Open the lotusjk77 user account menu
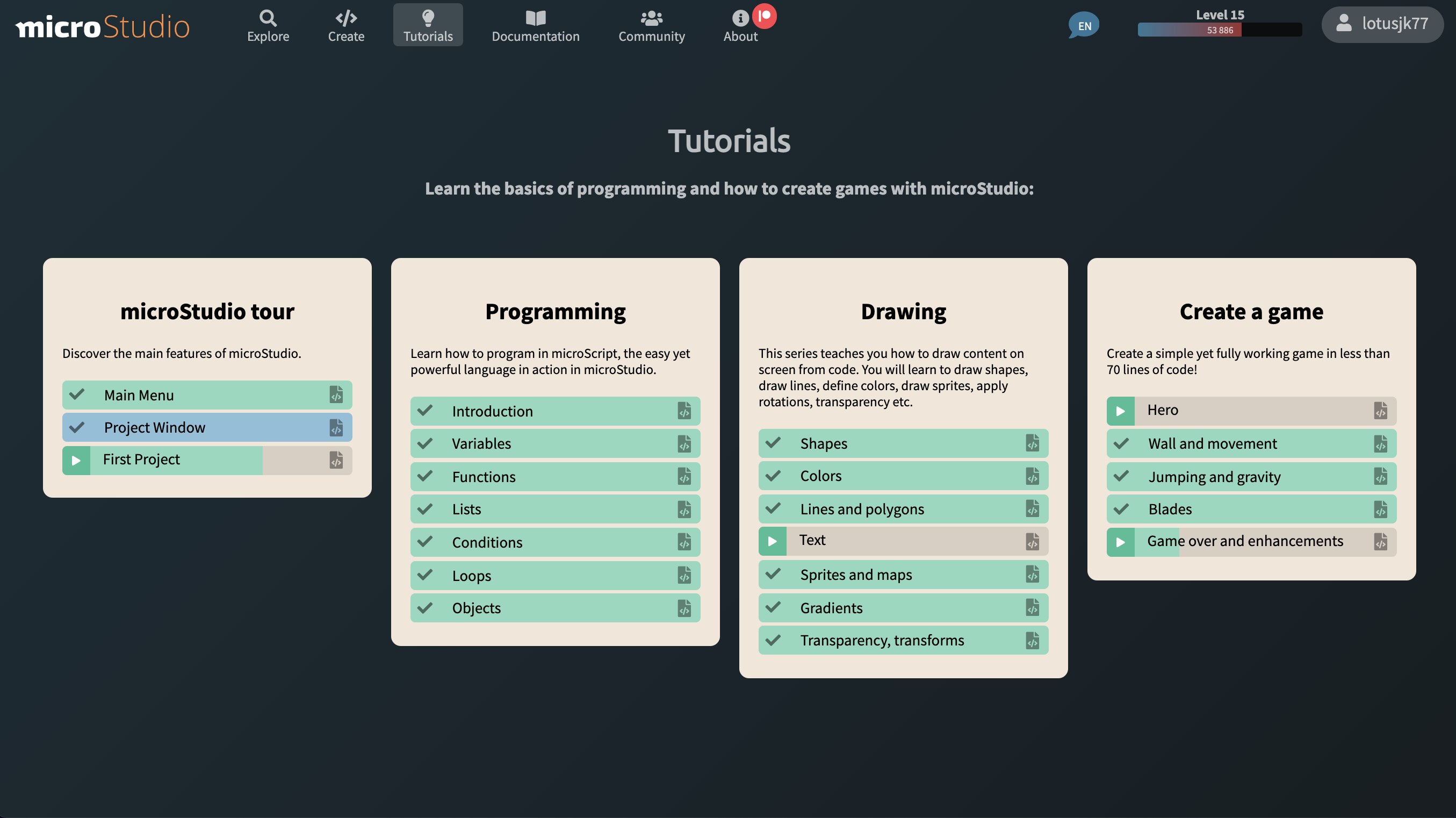The width and height of the screenshot is (1456, 818). [1382, 24]
